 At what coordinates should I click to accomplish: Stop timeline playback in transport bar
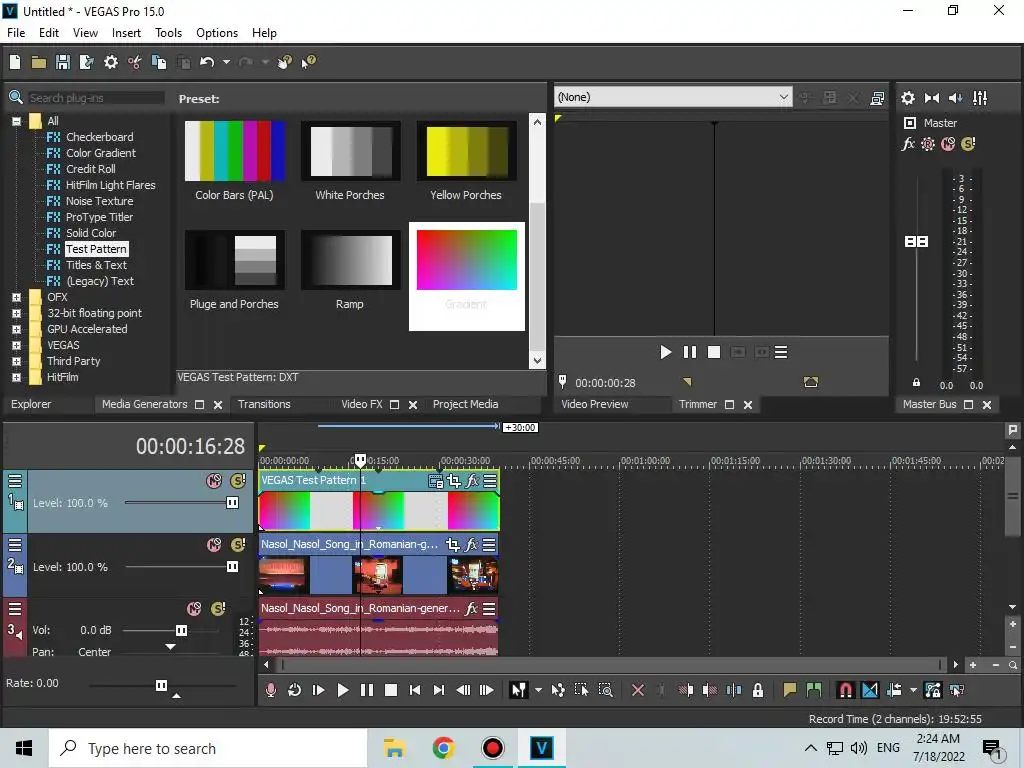(x=391, y=690)
